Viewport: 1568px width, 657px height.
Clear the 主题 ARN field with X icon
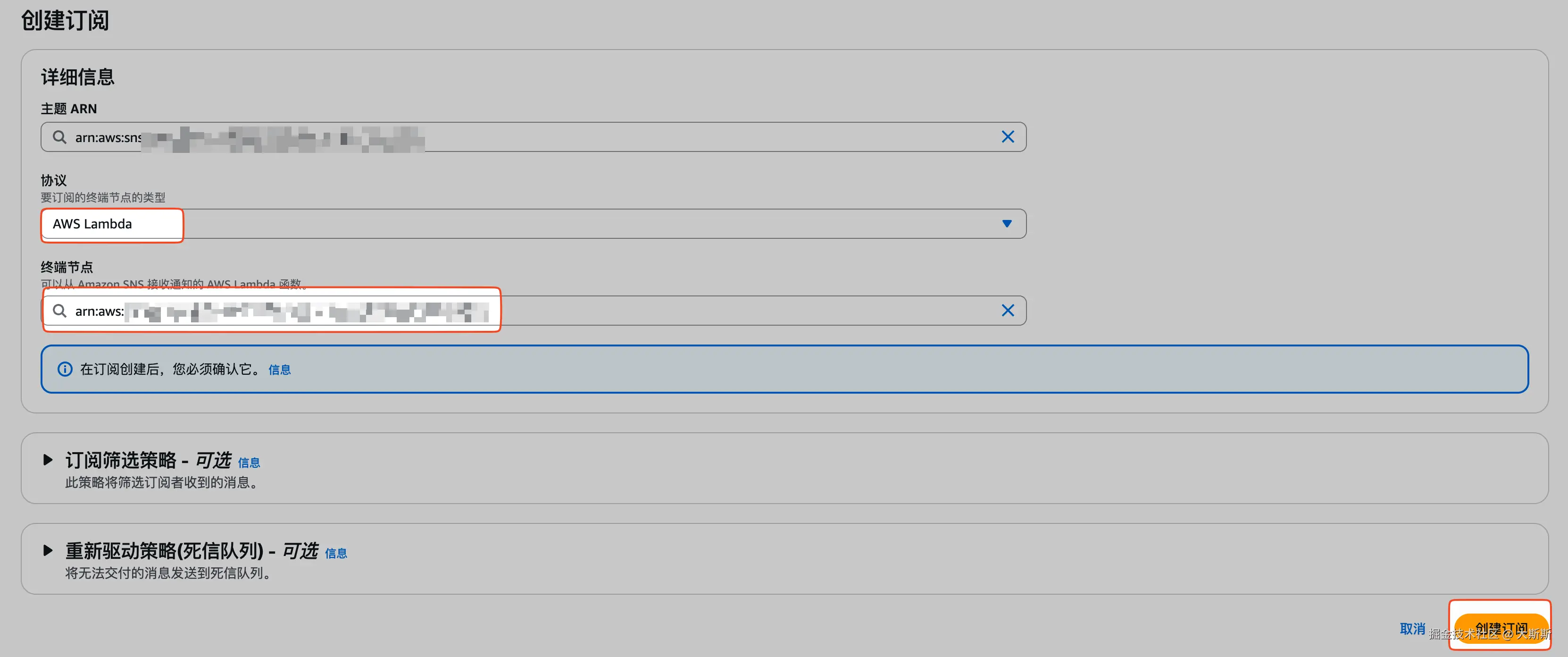point(1008,137)
